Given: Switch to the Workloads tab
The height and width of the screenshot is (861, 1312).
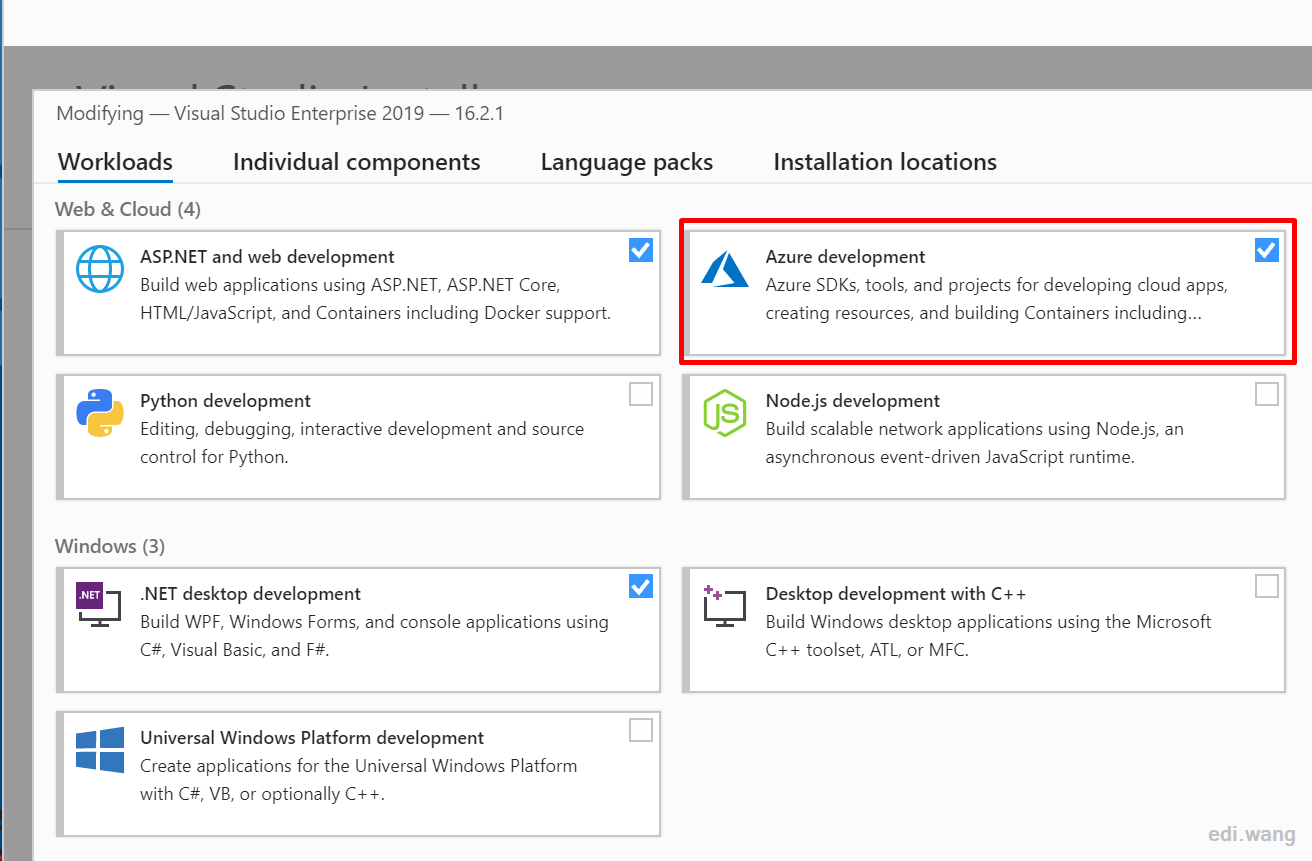Looking at the screenshot, I should point(115,162).
